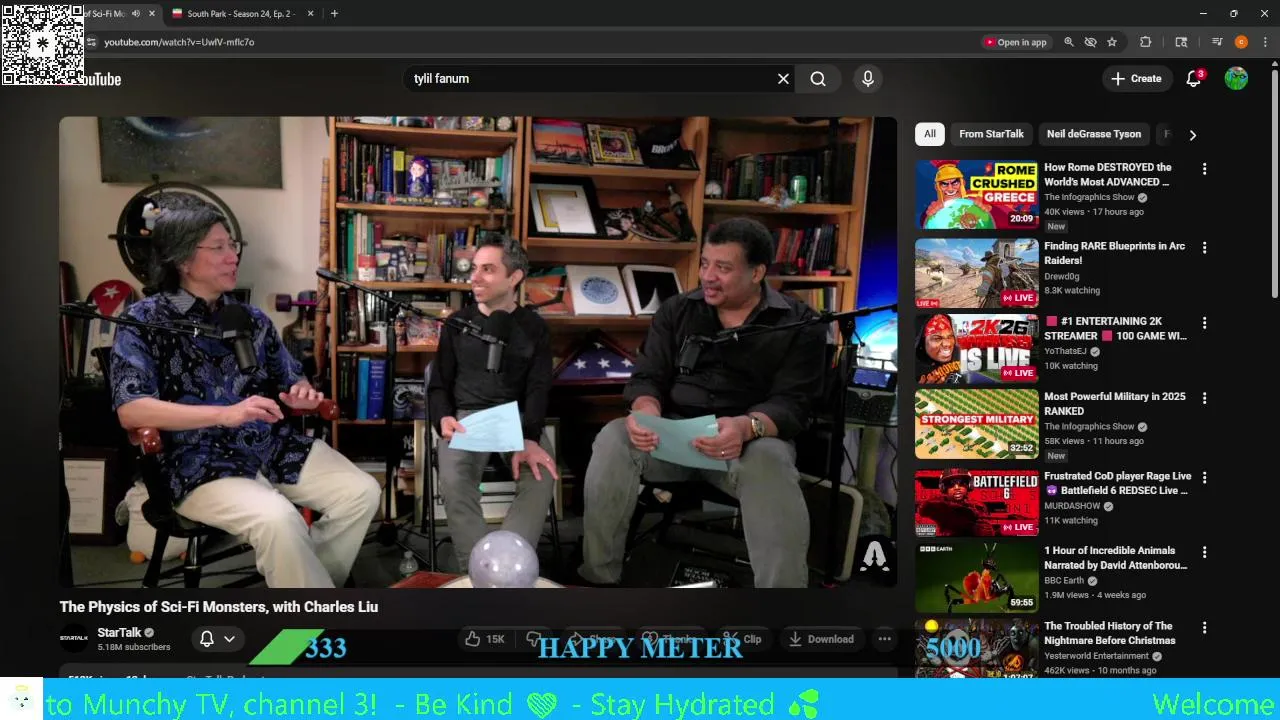This screenshot has height=720, width=1280.
Task: Select the Neil deGrasse Tyson chip
Action: click(1094, 134)
